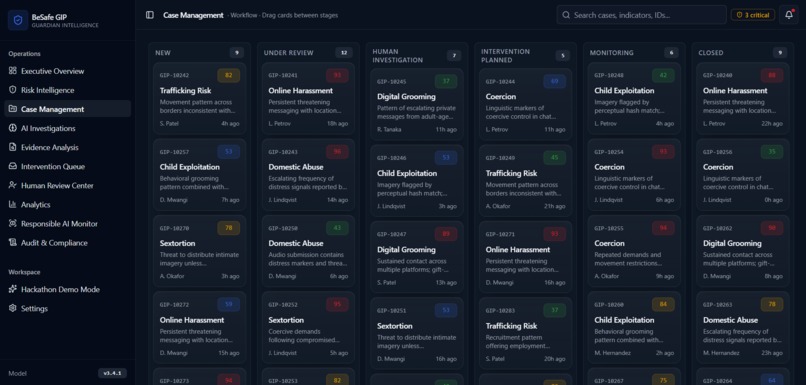Open case GIP-10262 Digital Grooming
The width and height of the screenshot is (806, 385).
743,251
